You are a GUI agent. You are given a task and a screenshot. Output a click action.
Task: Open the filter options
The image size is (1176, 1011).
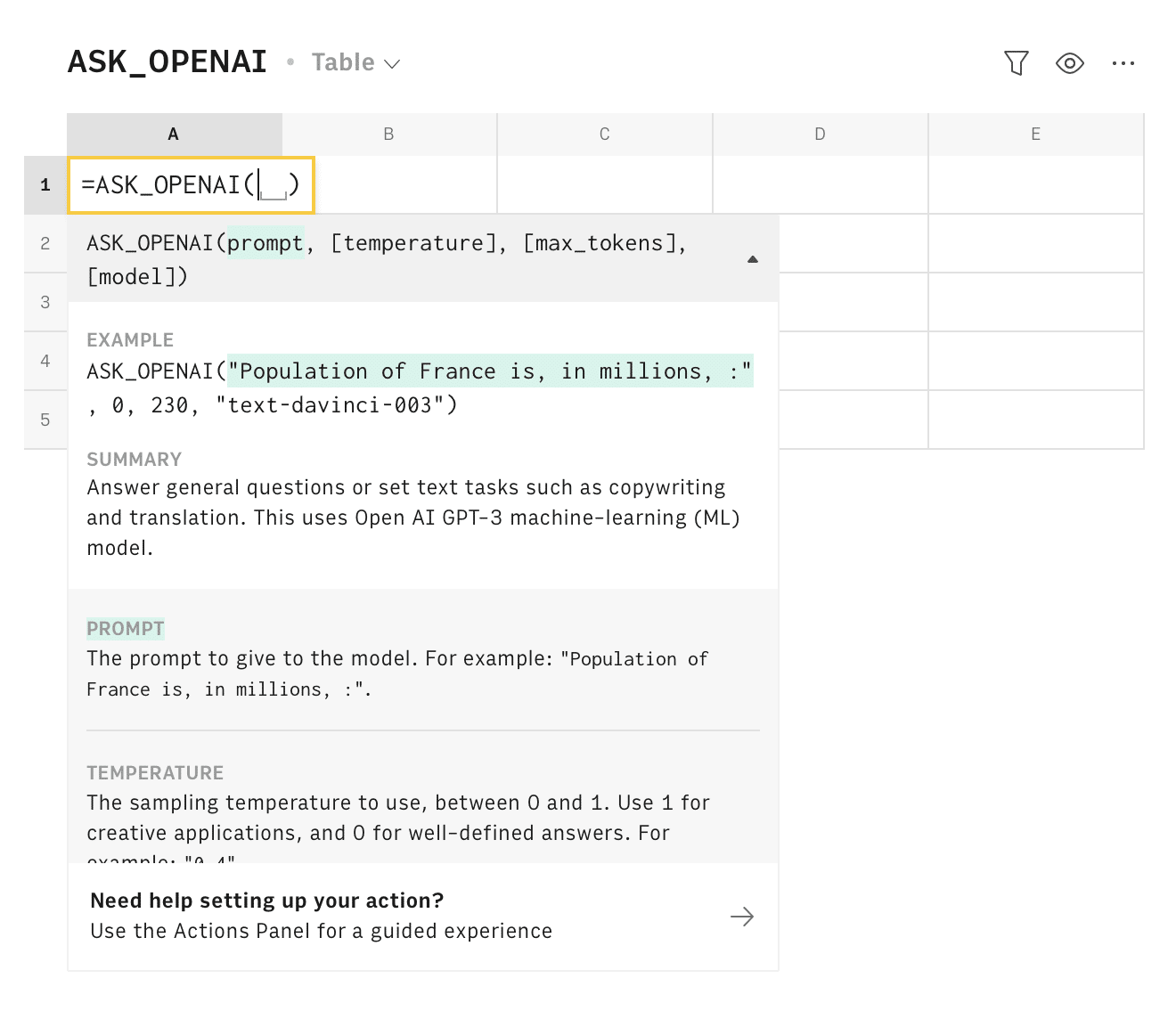1016,62
